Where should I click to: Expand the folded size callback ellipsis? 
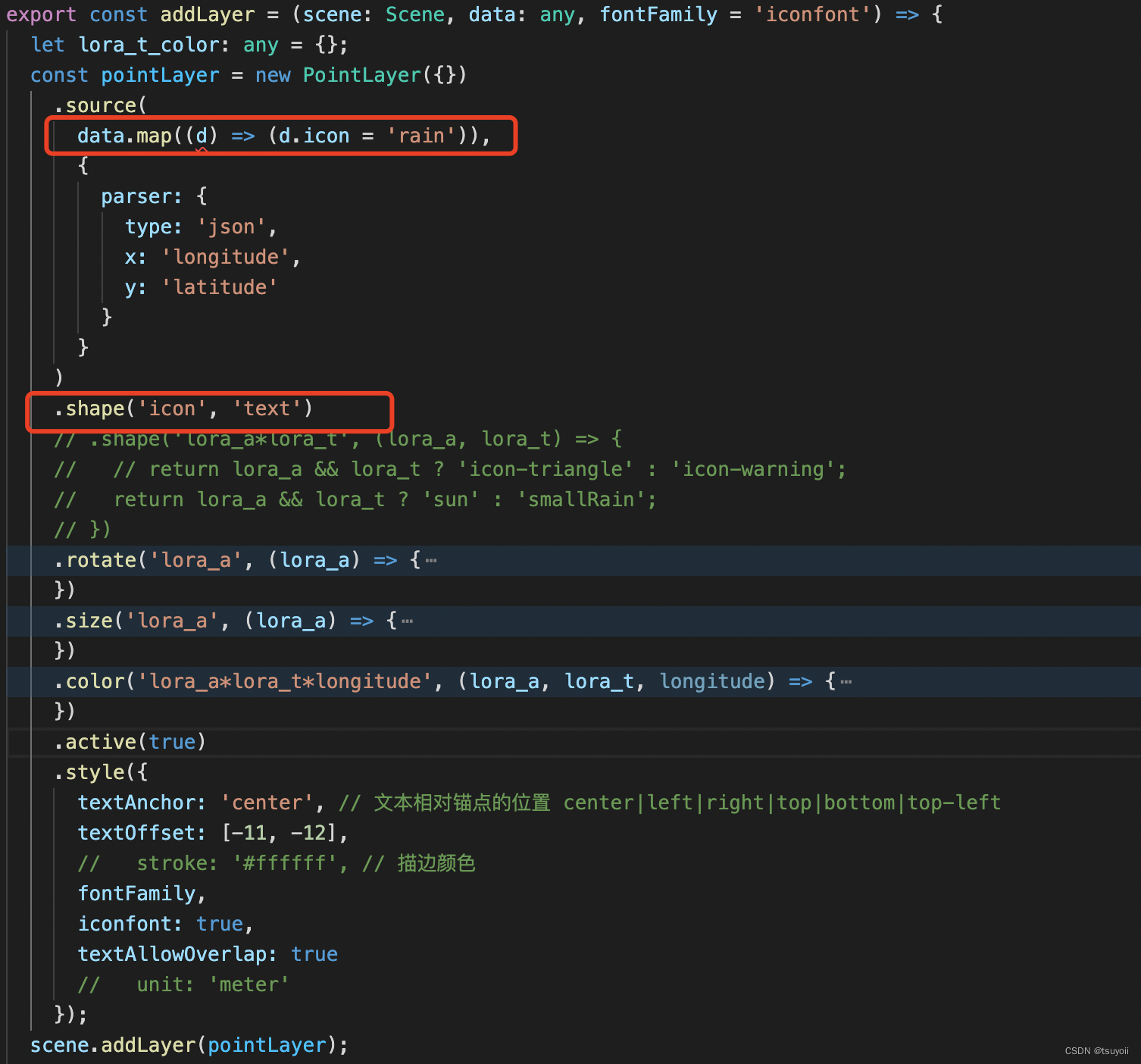[x=408, y=621]
